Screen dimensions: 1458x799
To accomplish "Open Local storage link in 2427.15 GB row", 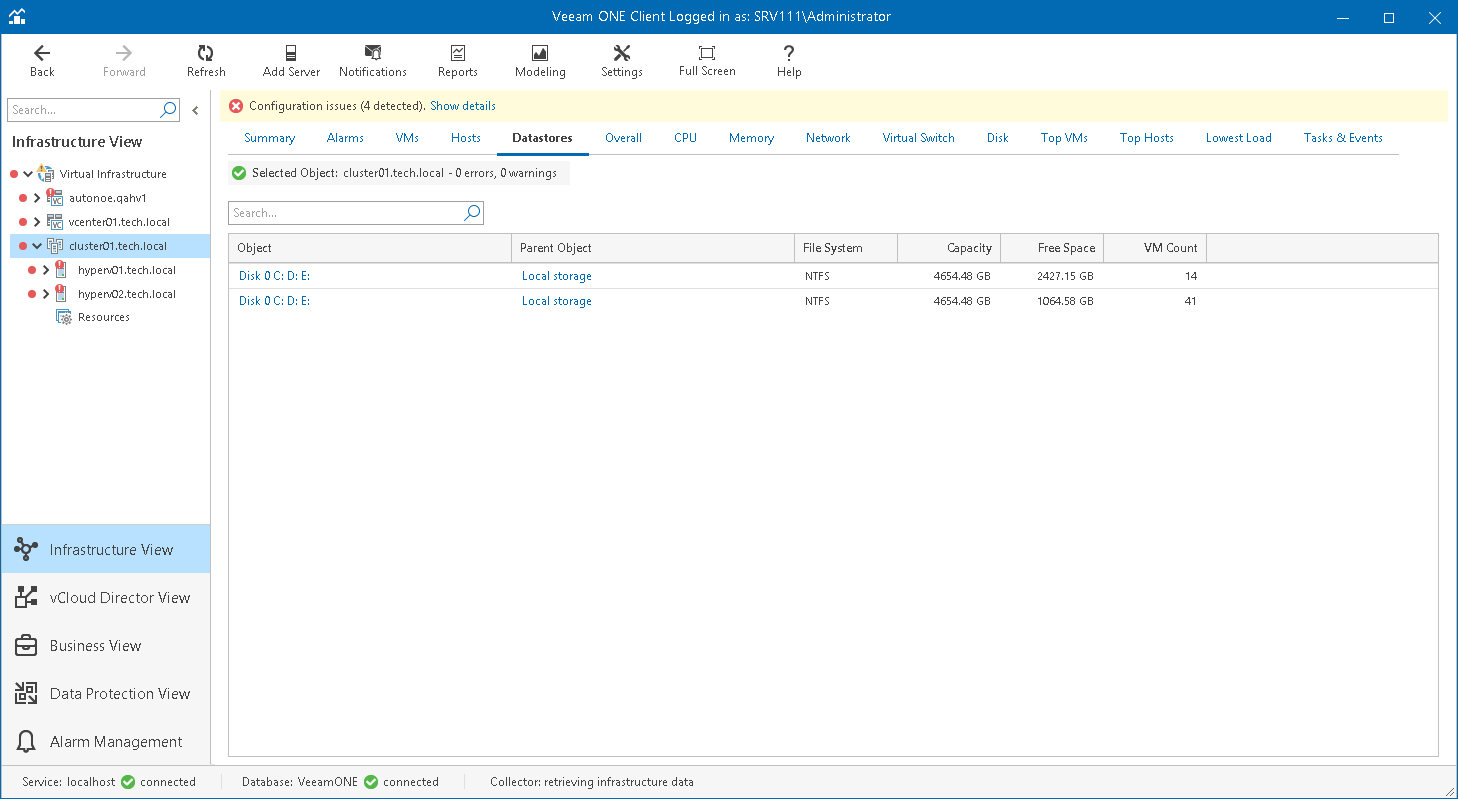I will pyautogui.click(x=557, y=276).
